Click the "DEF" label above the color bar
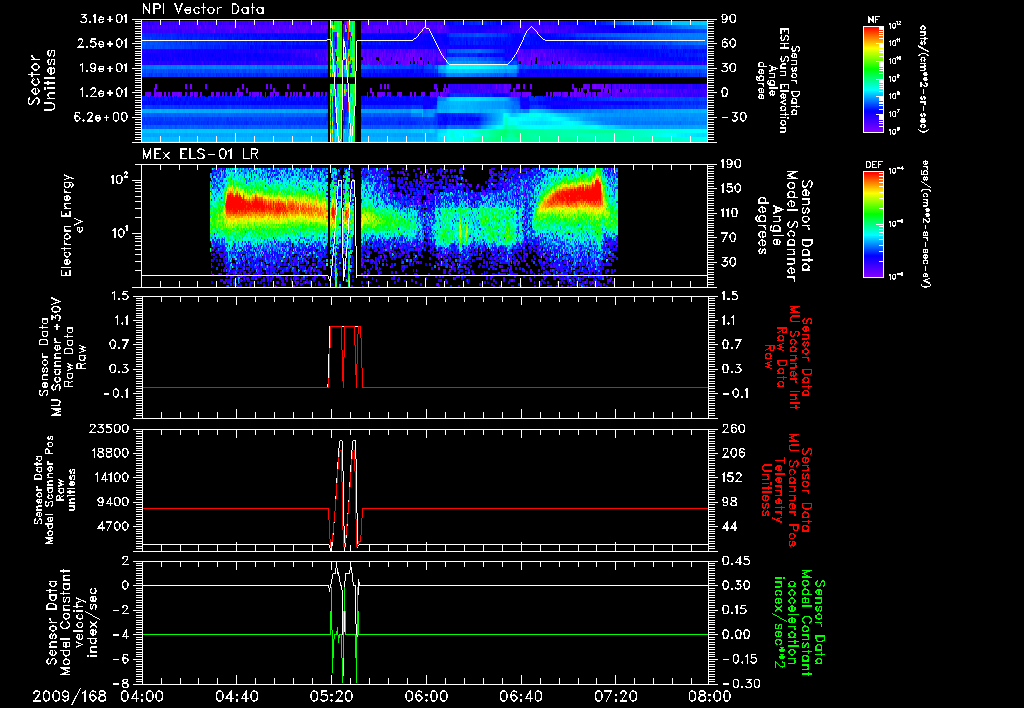 pos(873,165)
